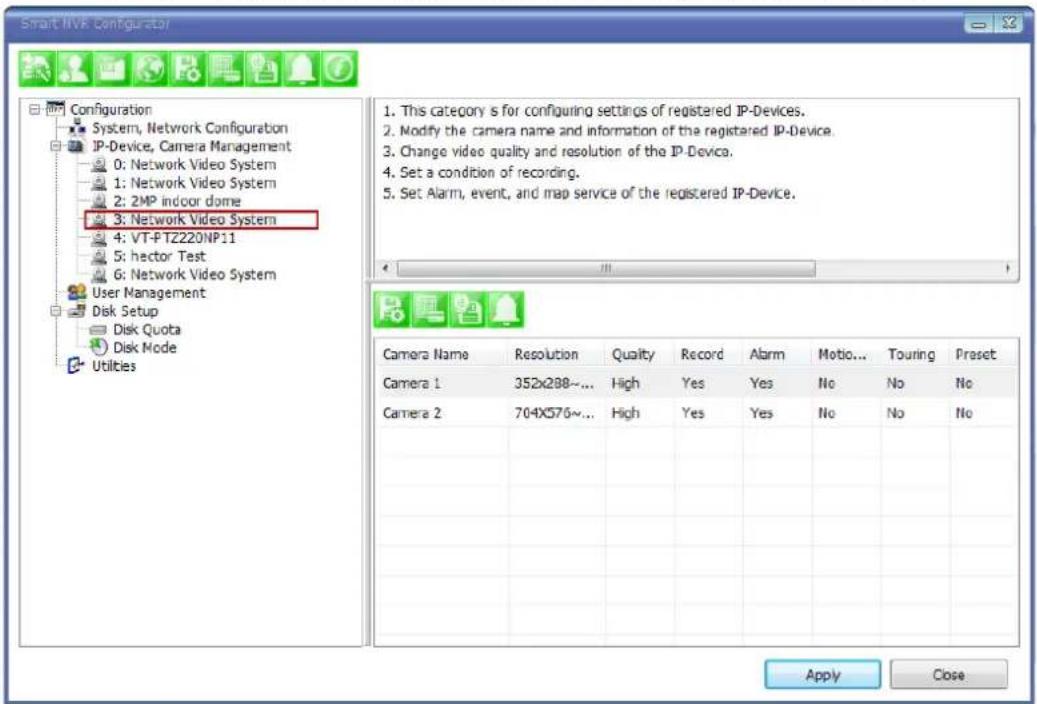Image resolution: width=1037 pixels, height=704 pixels.
Task: Select the Camera 1 row name
Action: coord(411,384)
